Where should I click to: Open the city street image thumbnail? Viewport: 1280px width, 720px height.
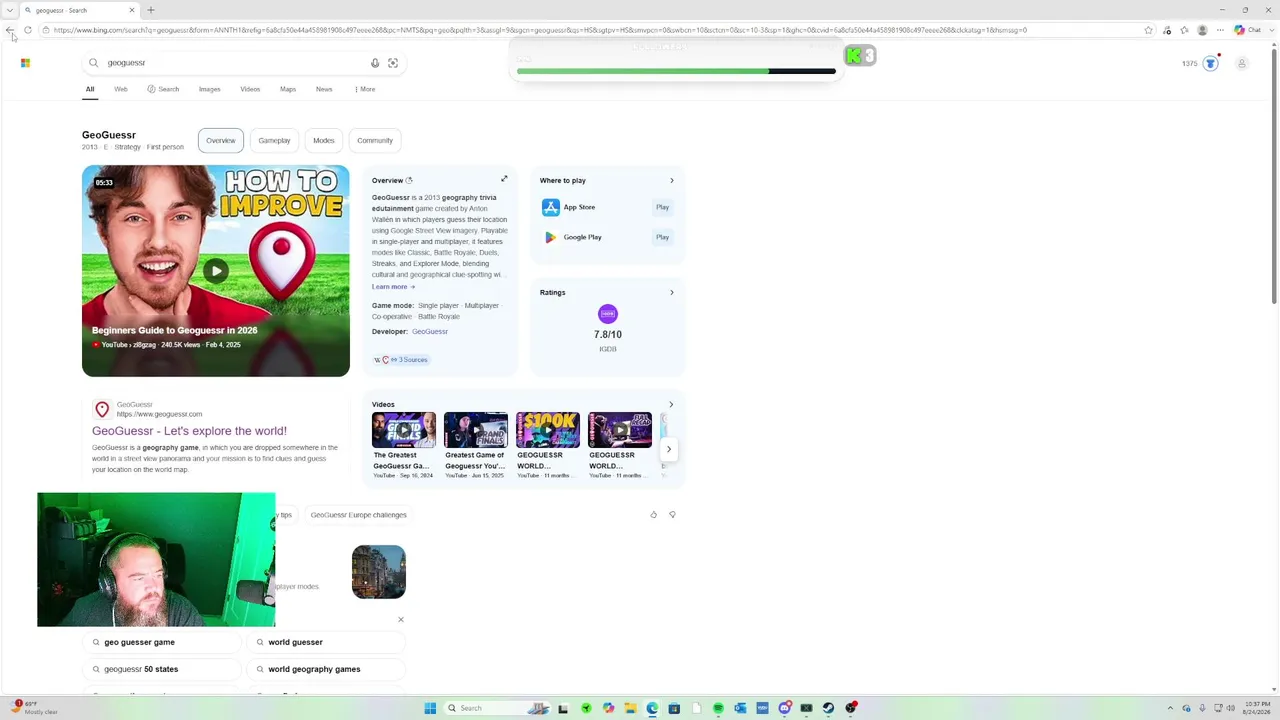[379, 572]
